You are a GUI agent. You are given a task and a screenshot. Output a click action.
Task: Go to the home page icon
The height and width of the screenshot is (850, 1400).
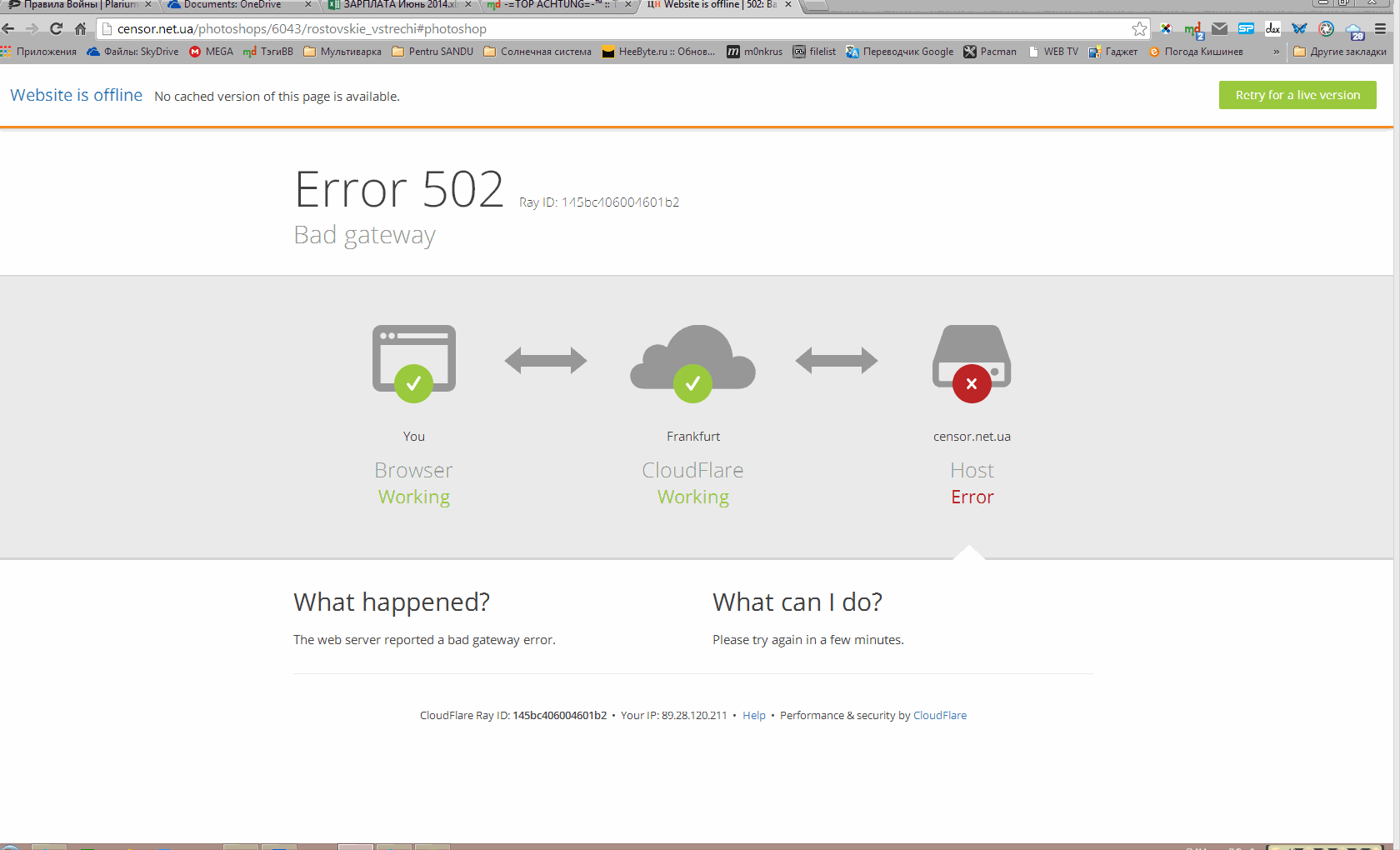click(80, 28)
